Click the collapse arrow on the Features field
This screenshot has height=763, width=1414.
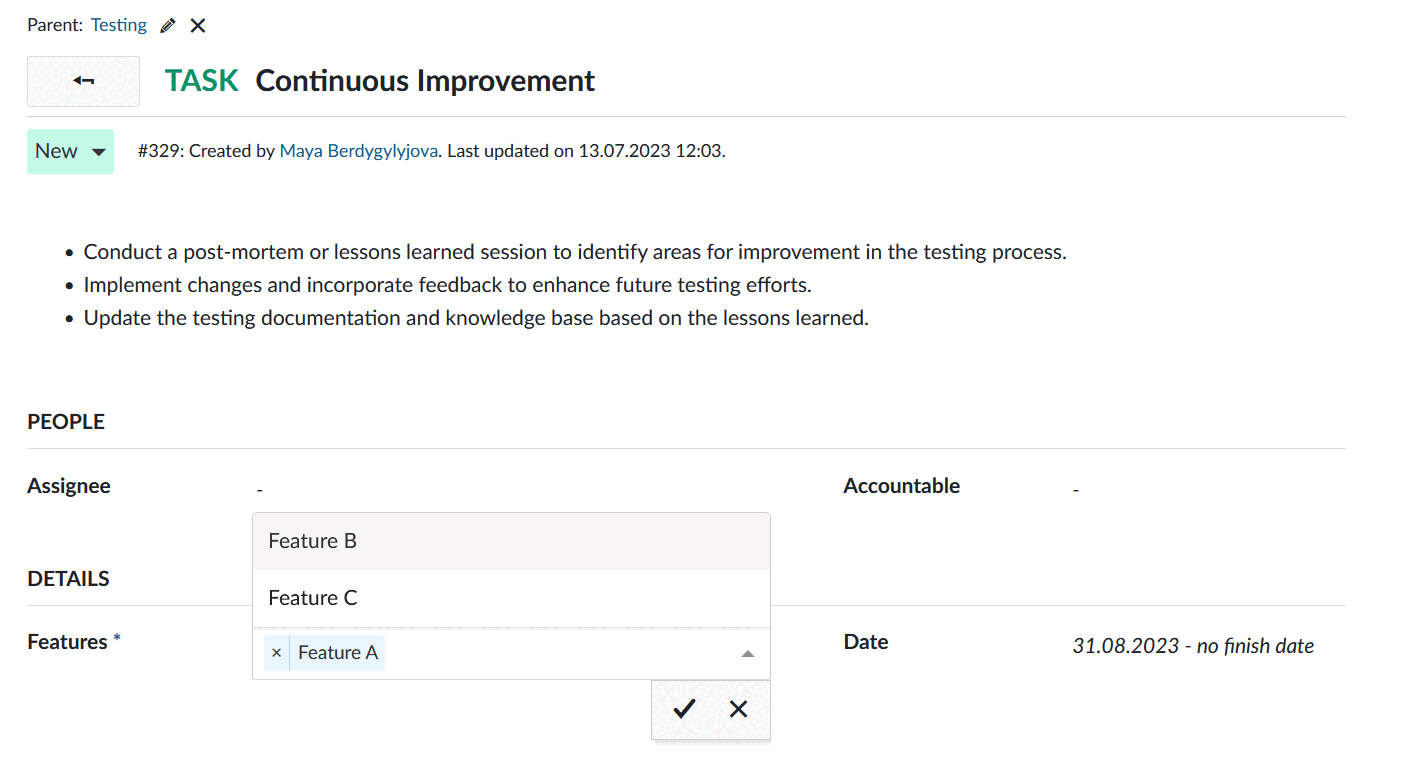pyautogui.click(x=747, y=652)
